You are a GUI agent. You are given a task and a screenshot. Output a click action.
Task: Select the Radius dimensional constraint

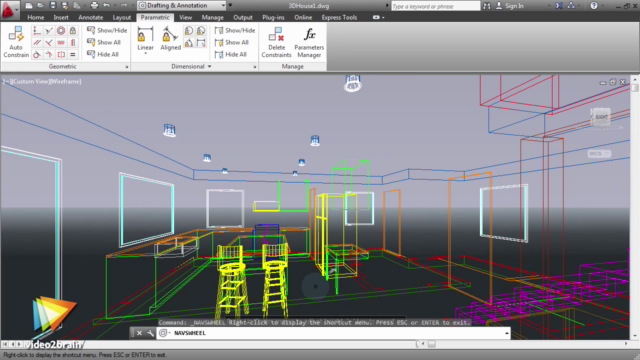click(x=189, y=31)
